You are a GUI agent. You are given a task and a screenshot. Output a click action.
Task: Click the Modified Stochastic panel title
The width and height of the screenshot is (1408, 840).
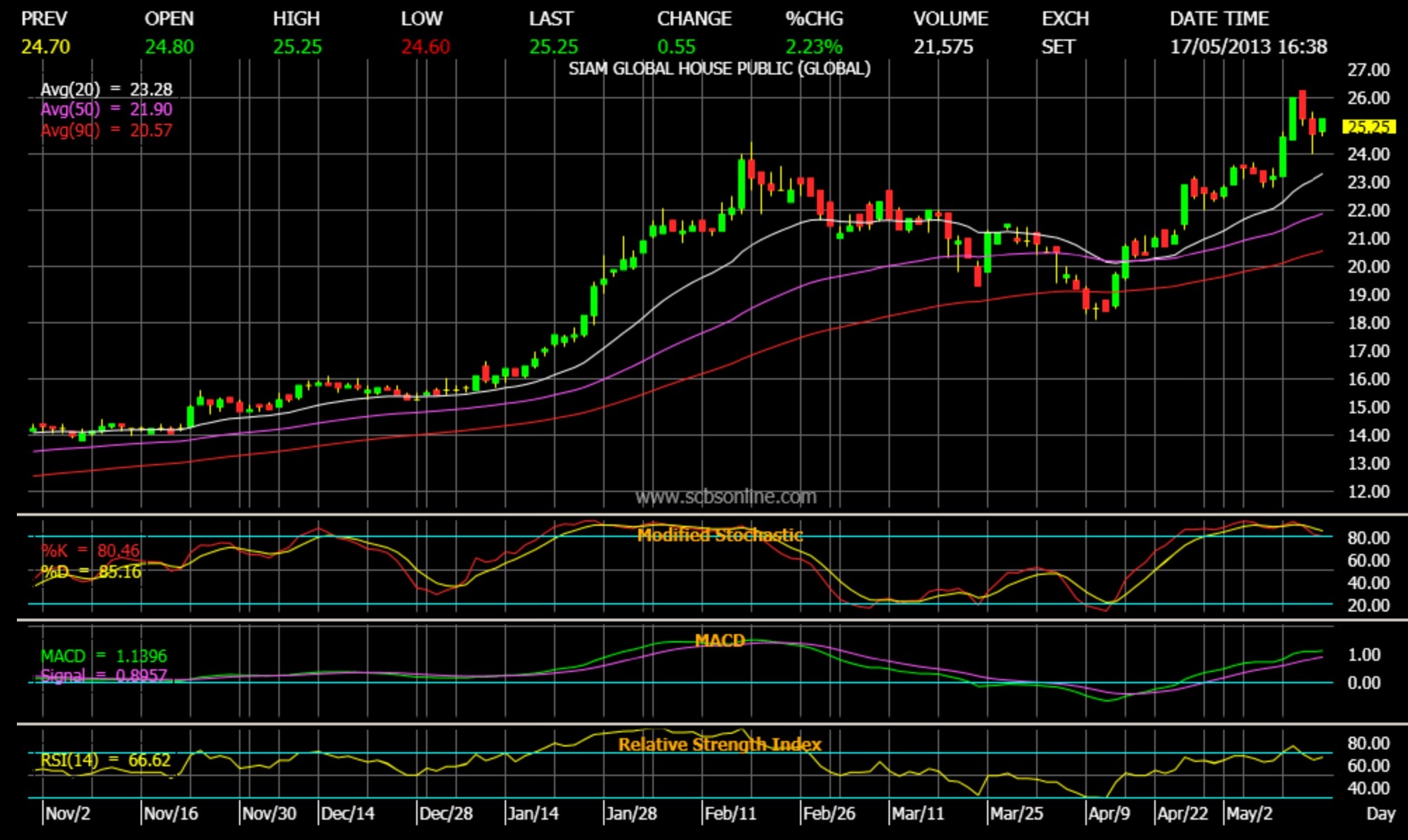(720, 536)
